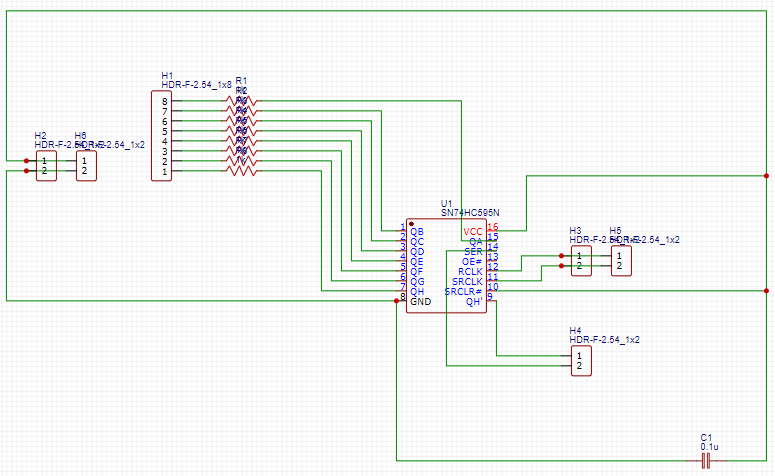The image size is (775, 476).
Task: Select the SN74HC595N chip U1 body
Action: coord(446,266)
